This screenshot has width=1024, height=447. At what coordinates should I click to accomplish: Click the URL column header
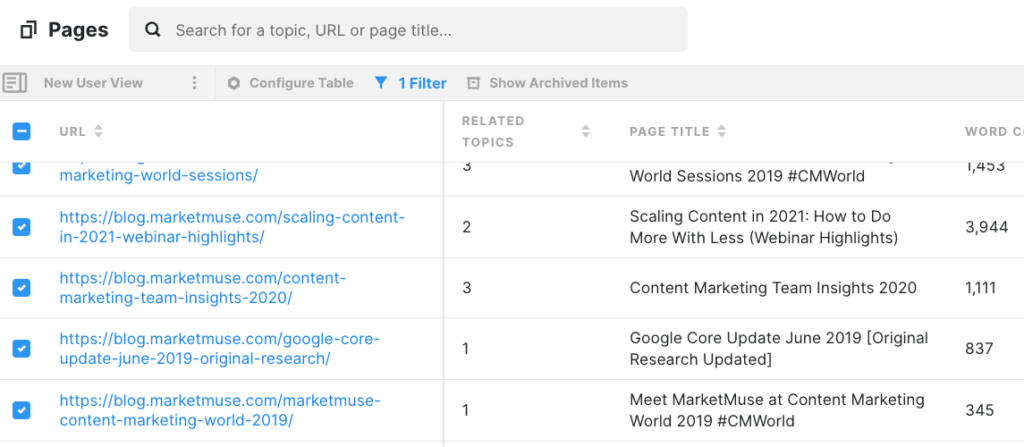[x=72, y=131]
